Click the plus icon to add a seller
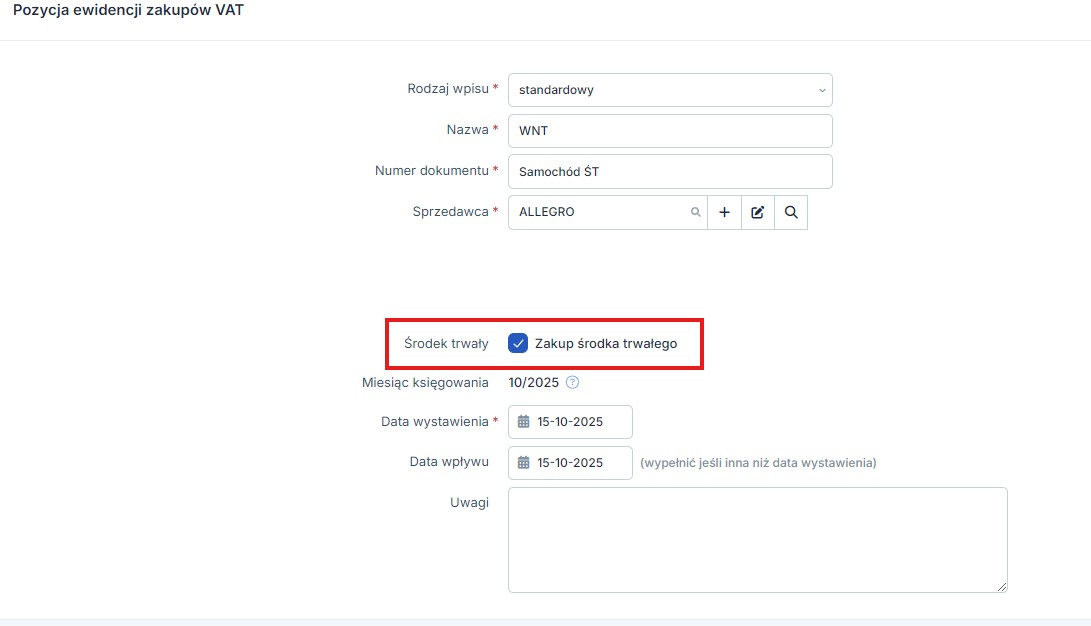Image resolution: width=1091 pixels, height=626 pixels. pos(724,212)
